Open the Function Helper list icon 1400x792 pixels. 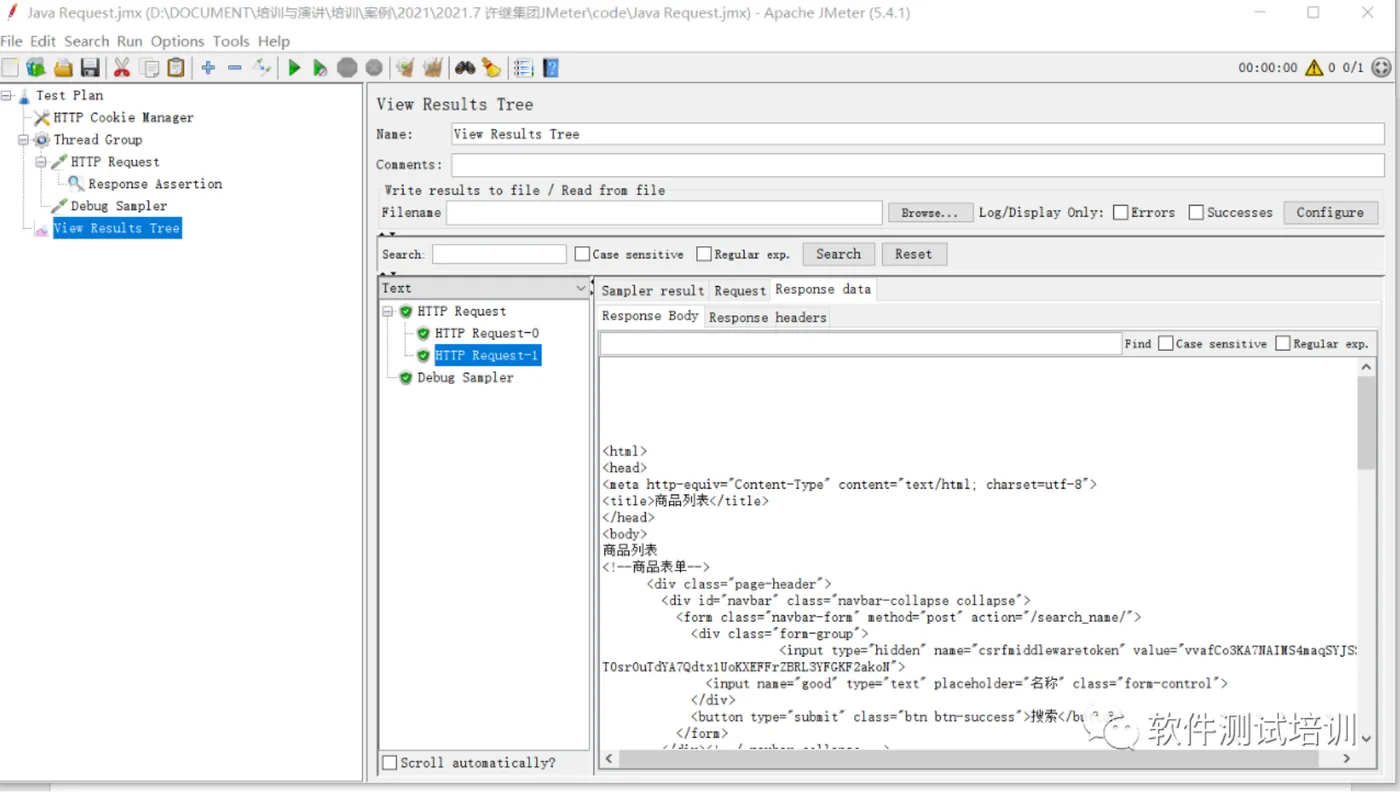click(x=523, y=68)
